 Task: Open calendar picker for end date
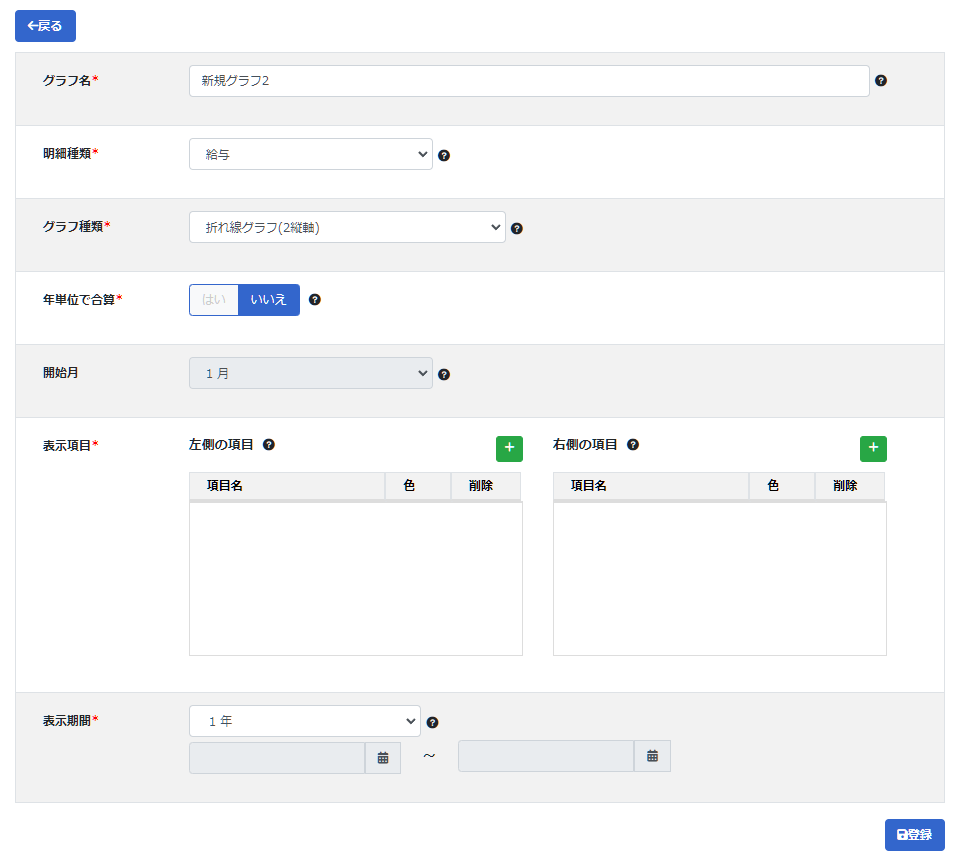click(x=652, y=756)
